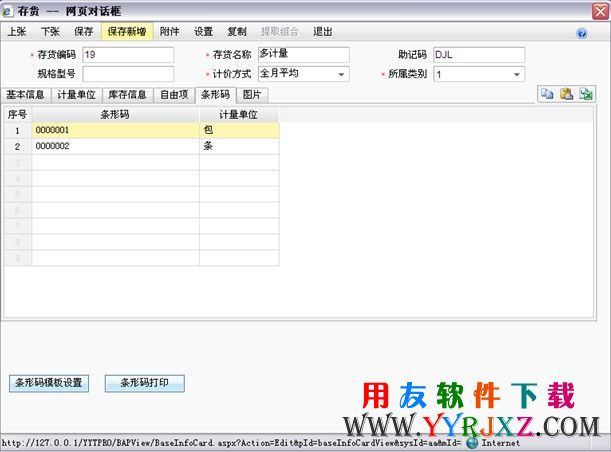Viewport: 611px width, 452px height.
Task: Click the empty barcode cell in row 3
Action: pyautogui.click(x=115, y=162)
